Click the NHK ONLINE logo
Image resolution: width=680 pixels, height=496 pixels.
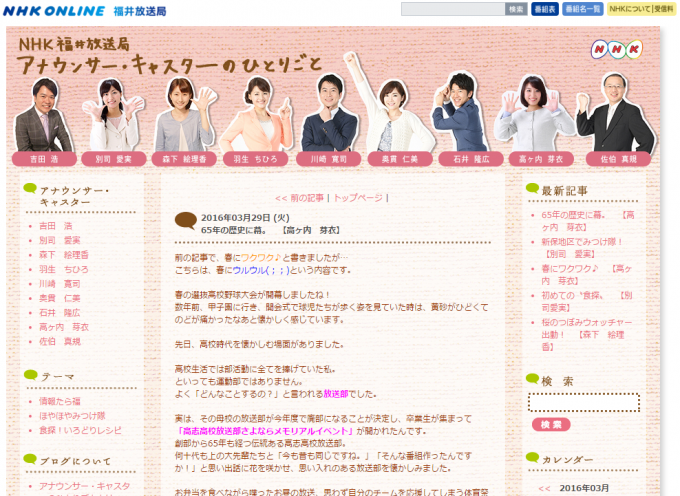click(x=54, y=11)
